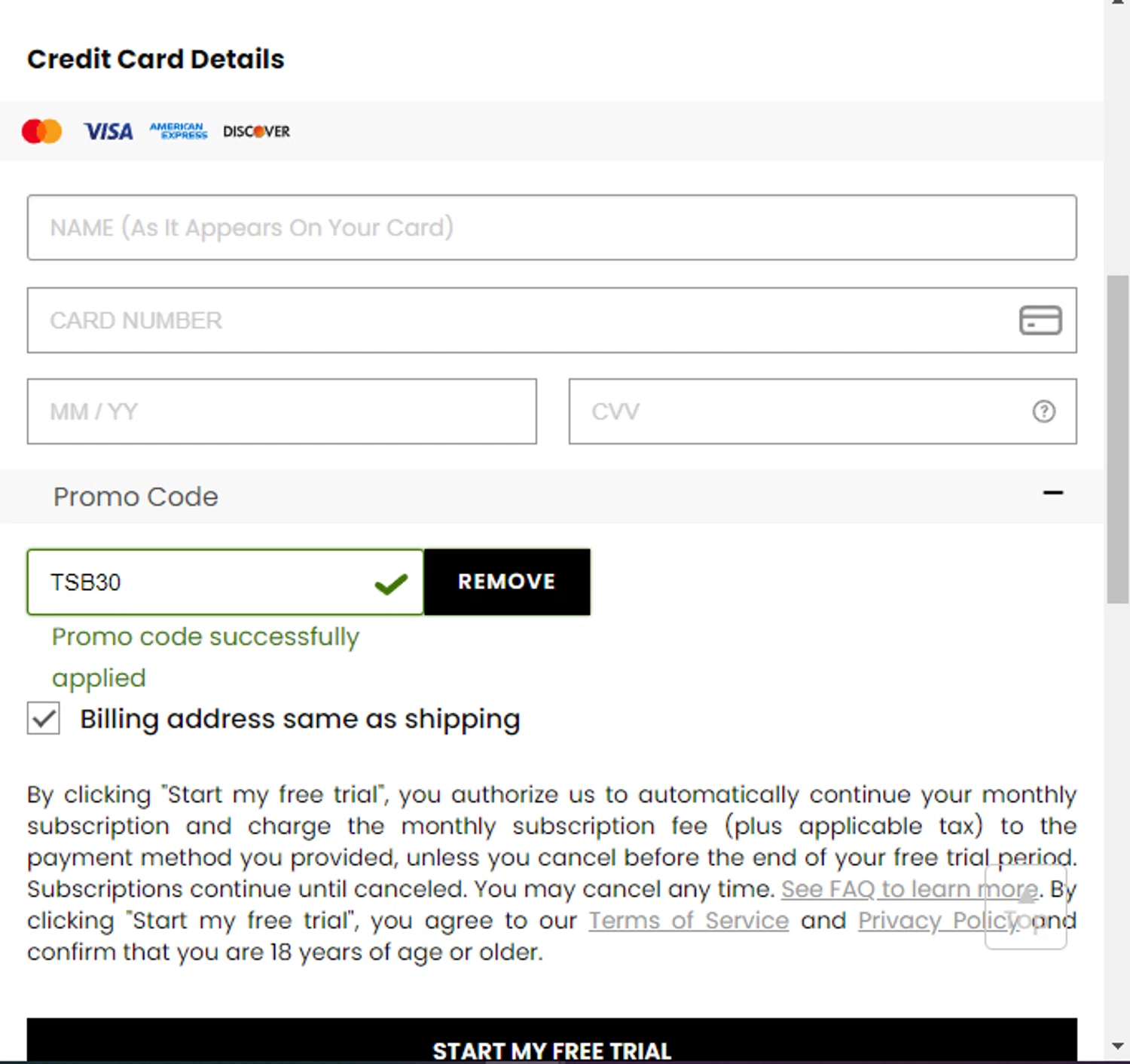Open the CVV help question mark icon
Screen dimensions: 1130x1064
[1043, 411]
